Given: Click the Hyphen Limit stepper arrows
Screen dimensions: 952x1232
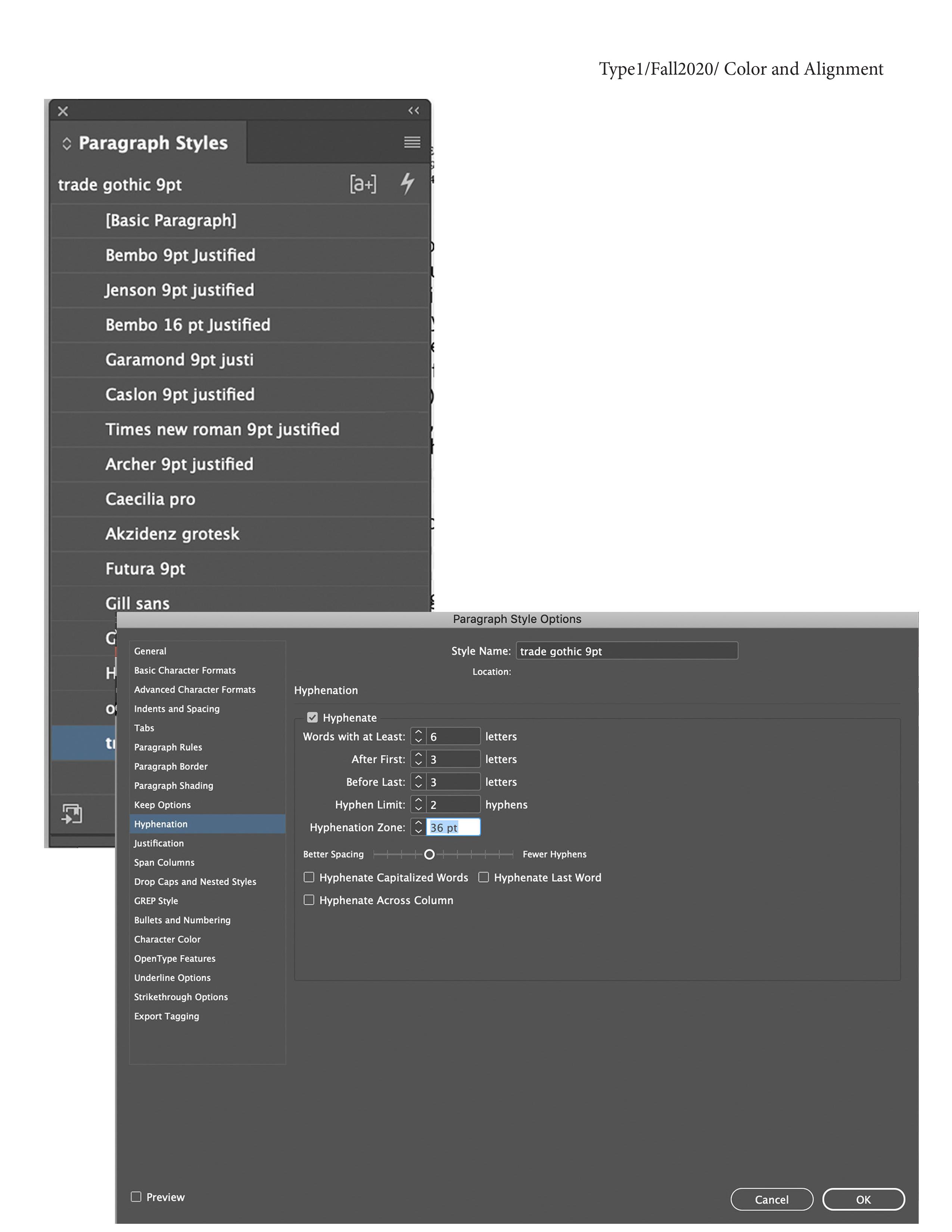Looking at the screenshot, I should pos(418,805).
